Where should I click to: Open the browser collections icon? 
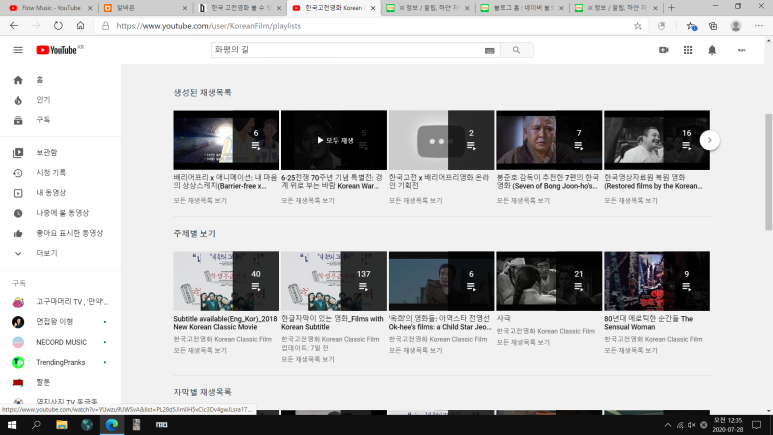713,26
